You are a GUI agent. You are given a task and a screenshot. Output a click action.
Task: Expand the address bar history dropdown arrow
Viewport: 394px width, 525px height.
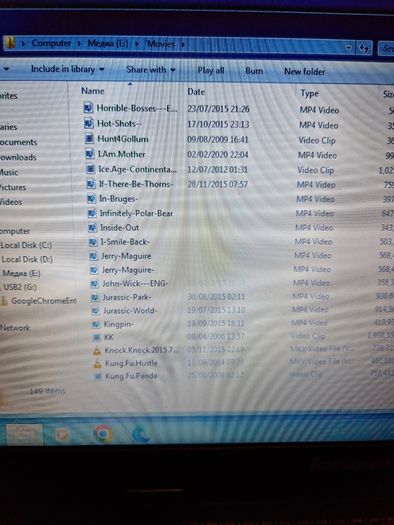click(349, 48)
